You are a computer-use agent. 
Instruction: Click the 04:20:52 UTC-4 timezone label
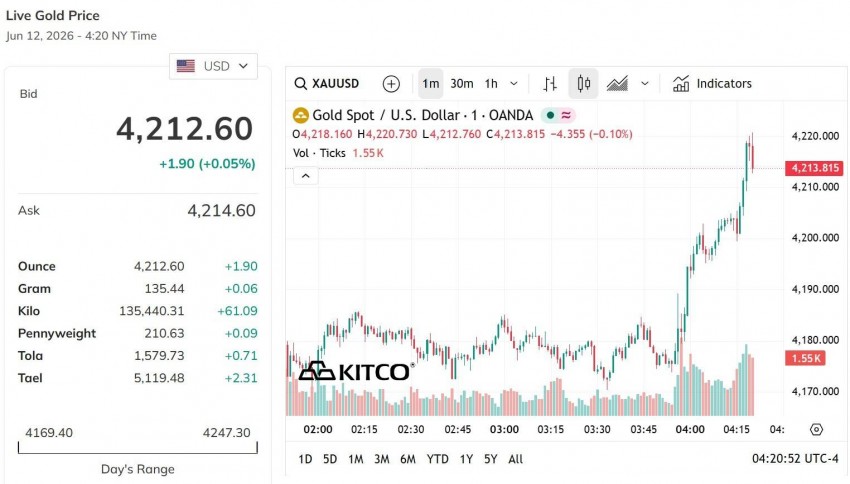click(x=795, y=459)
